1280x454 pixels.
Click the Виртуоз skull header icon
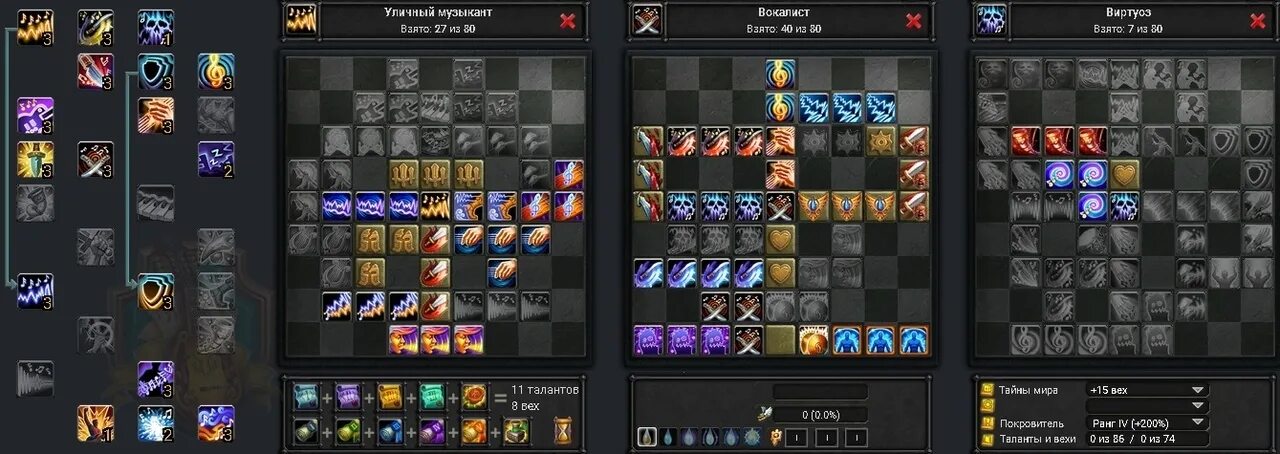991,21
